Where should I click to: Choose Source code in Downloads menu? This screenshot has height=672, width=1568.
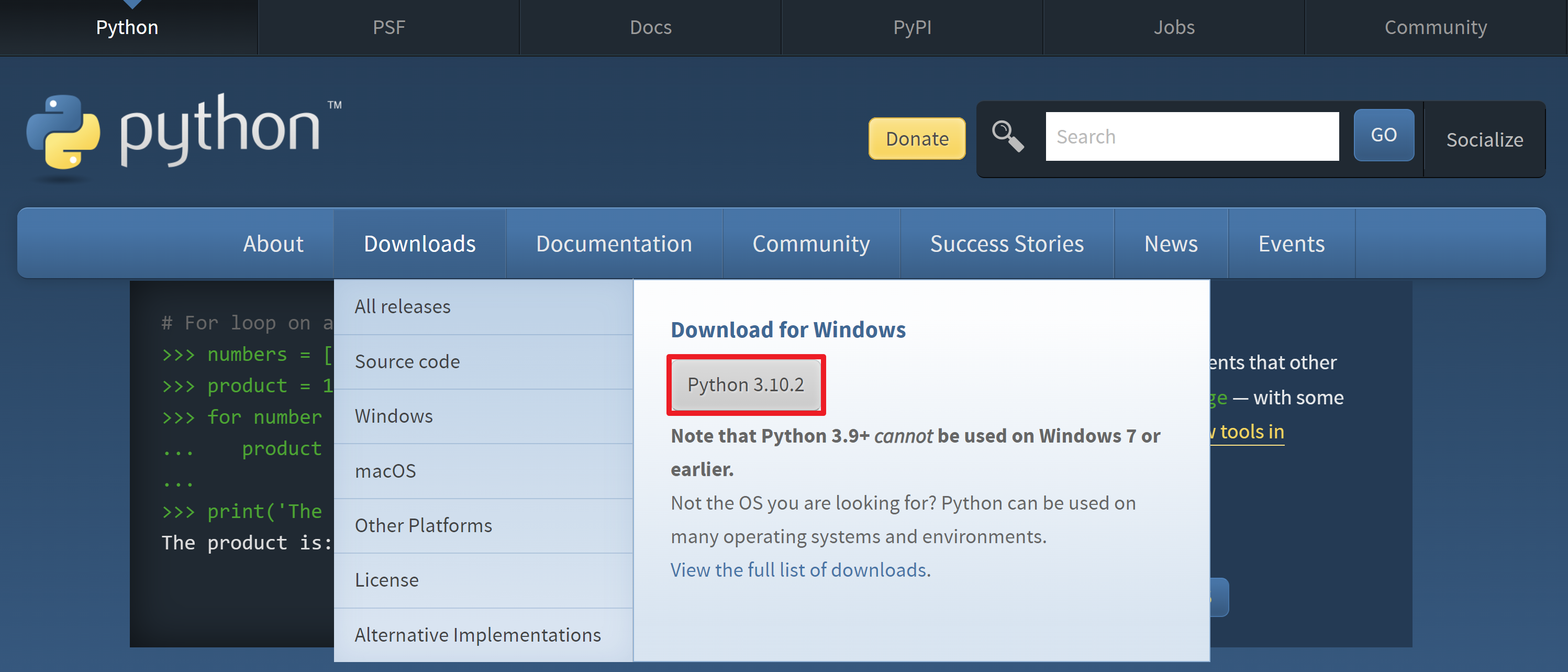click(407, 361)
